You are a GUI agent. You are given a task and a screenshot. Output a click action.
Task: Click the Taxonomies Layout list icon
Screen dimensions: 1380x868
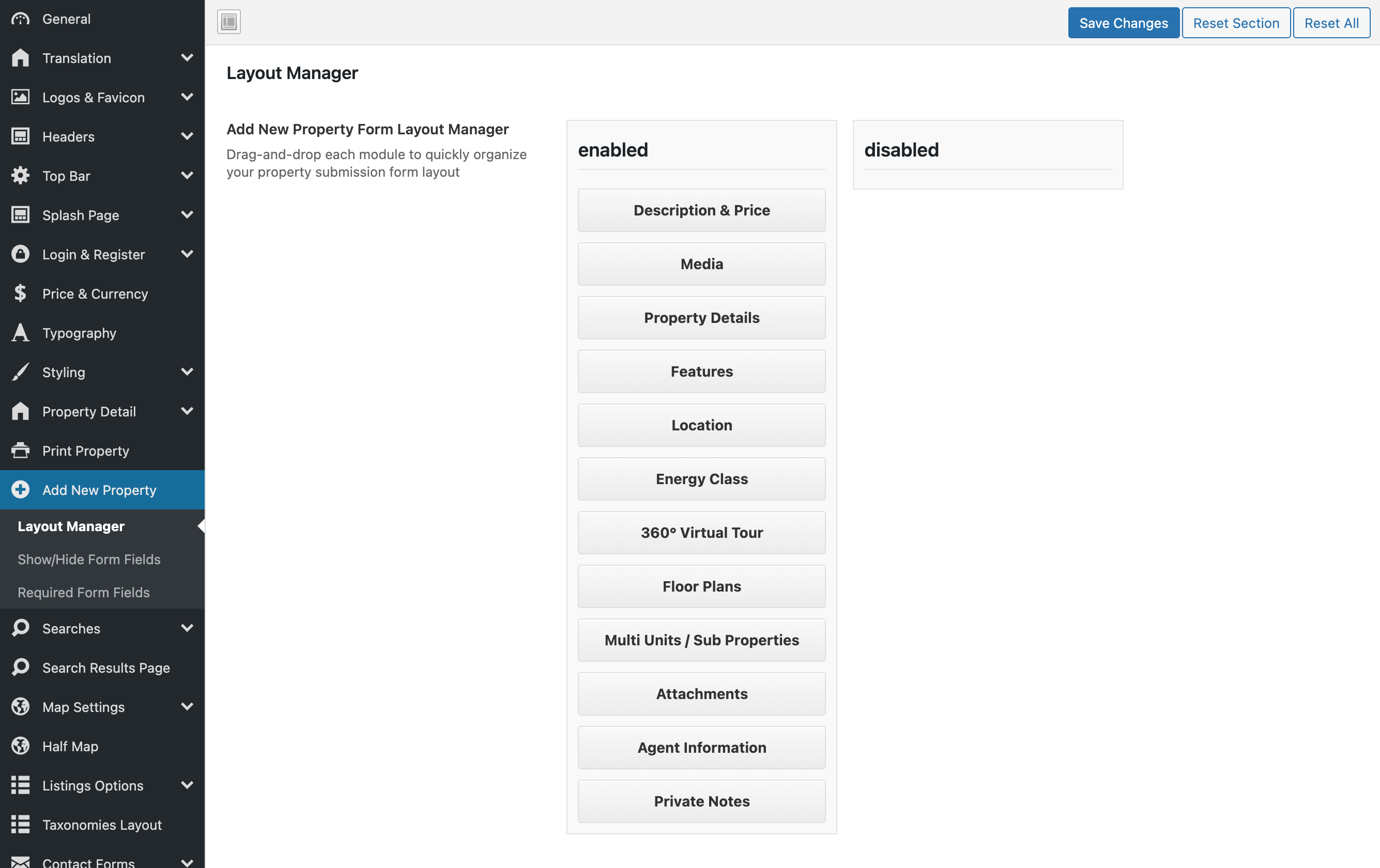(21, 825)
